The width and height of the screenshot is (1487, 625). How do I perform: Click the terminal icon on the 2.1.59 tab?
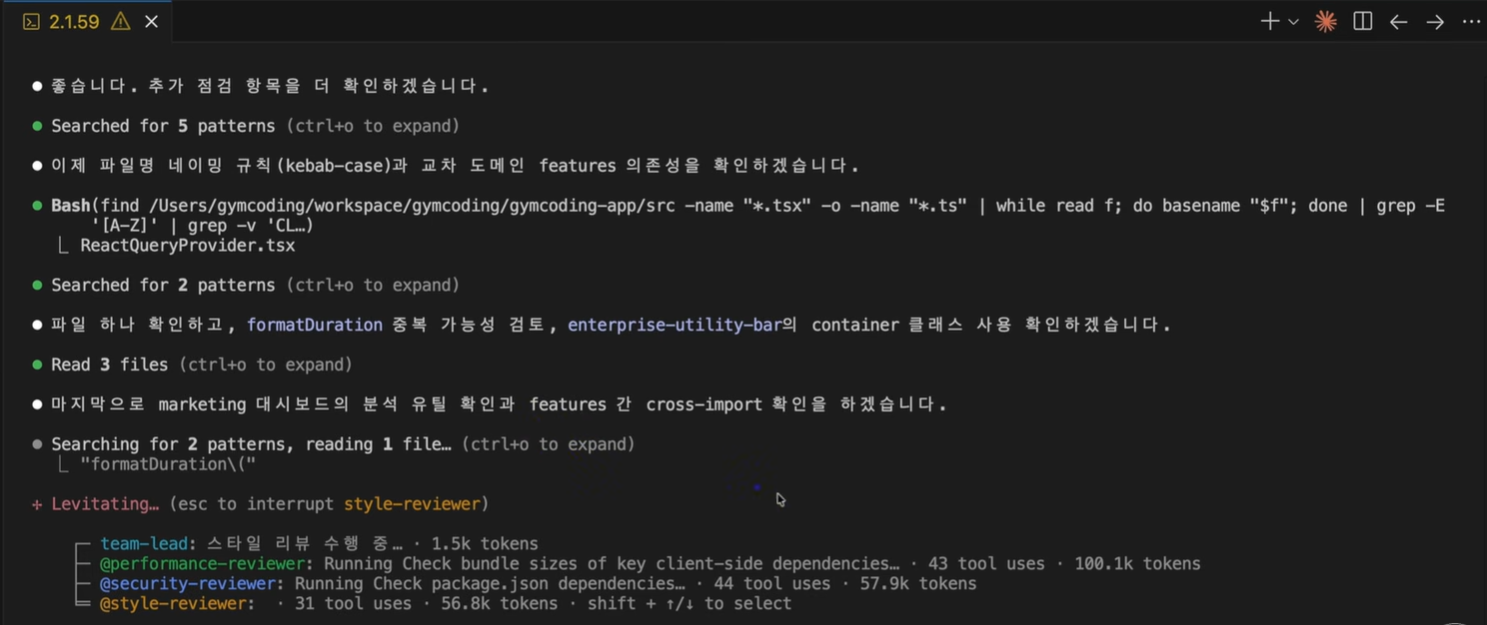(31, 22)
